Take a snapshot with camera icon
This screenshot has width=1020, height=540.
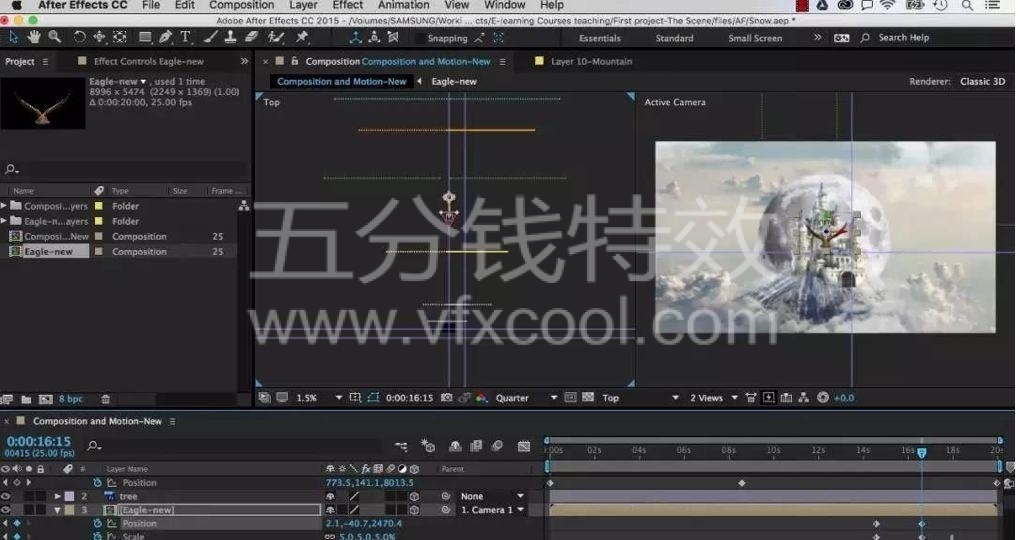pos(446,398)
